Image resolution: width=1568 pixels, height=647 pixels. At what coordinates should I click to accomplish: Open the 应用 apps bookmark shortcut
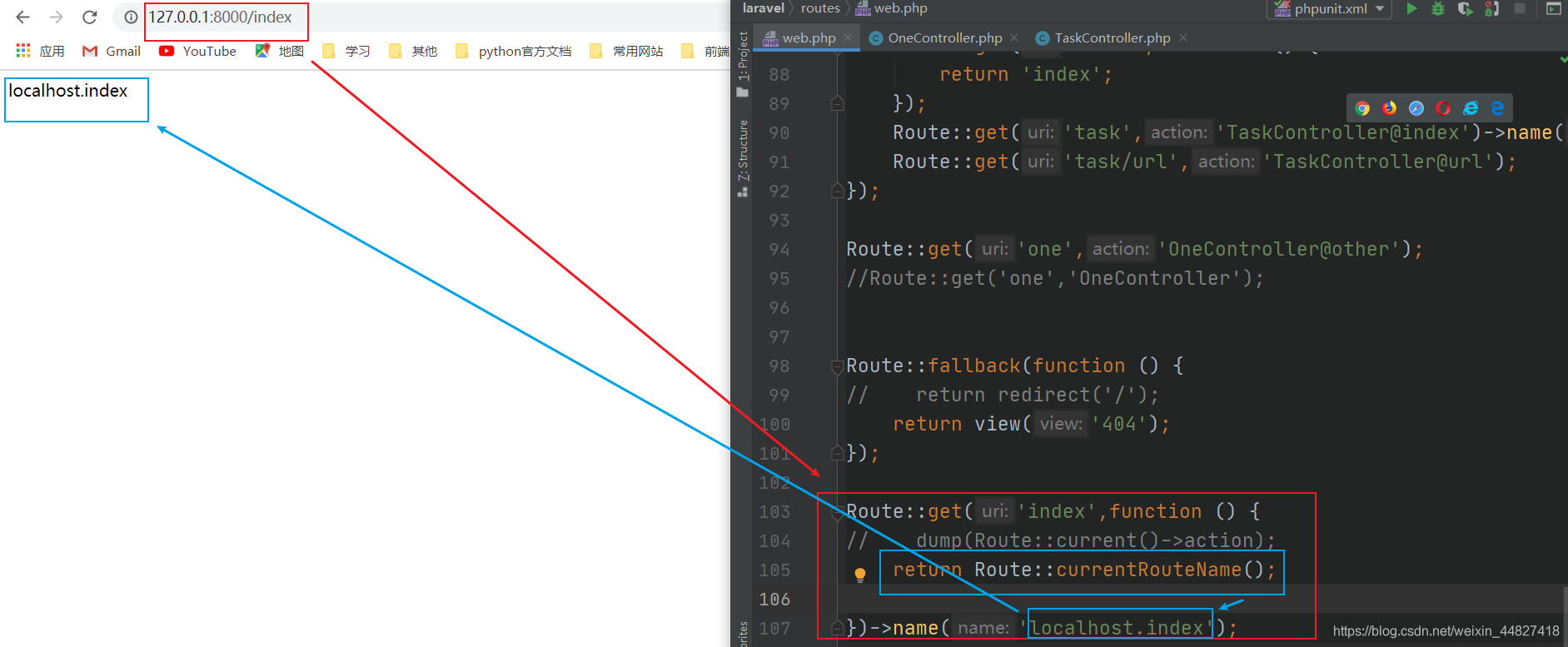click(41, 51)
